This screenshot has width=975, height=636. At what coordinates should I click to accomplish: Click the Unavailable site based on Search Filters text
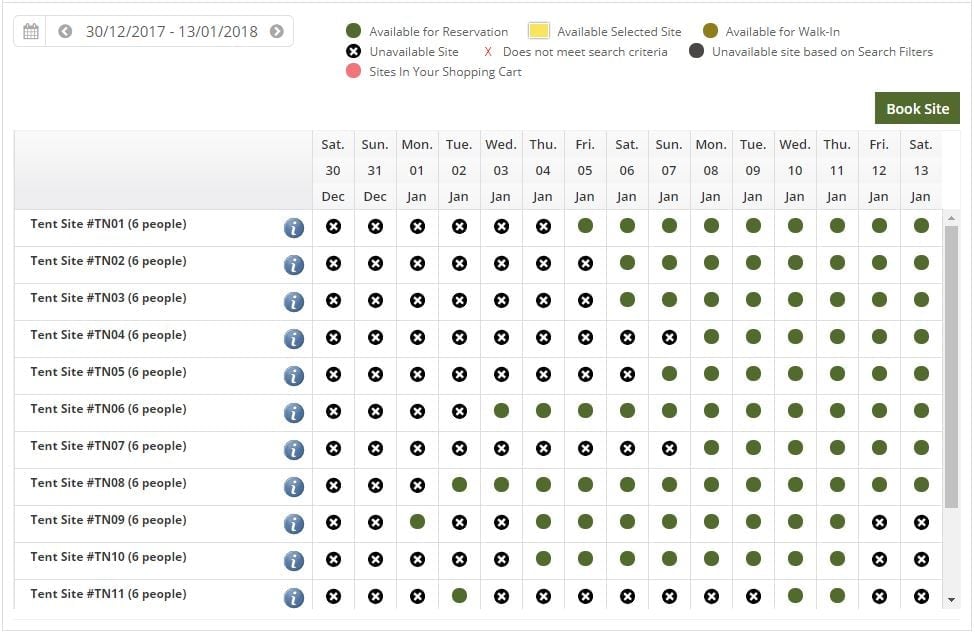(x=822, y=52)
